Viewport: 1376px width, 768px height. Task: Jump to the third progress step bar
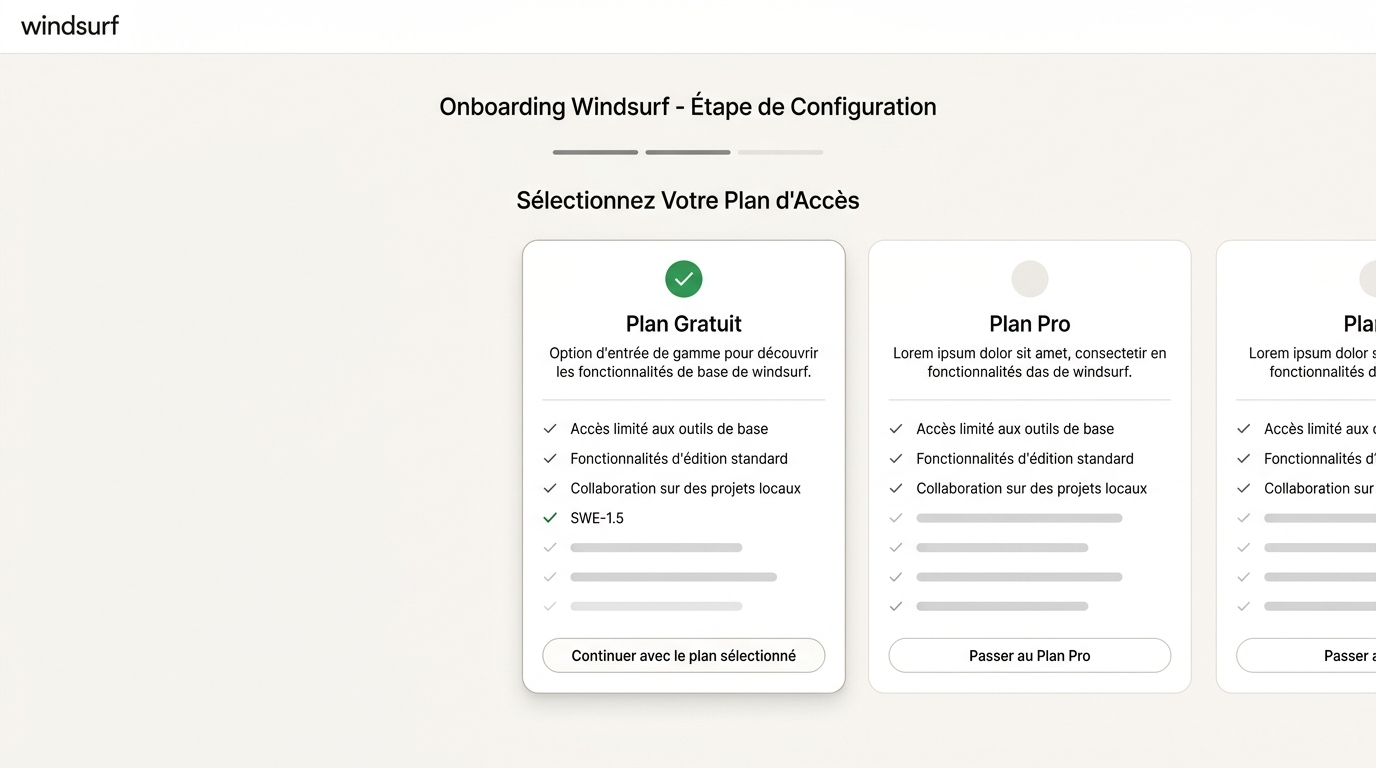coord(780,152)
